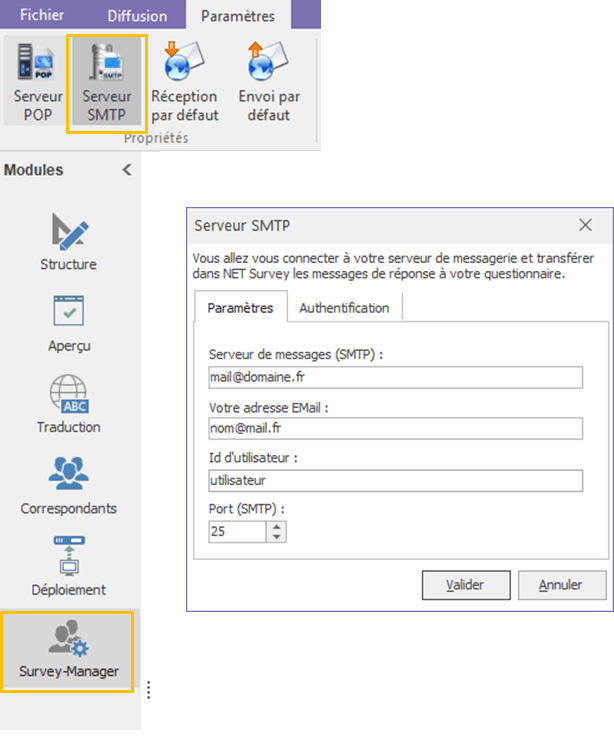Screen dimensions: 614x749
Task: Increase the SMTP port value
Action: [277, 527]
